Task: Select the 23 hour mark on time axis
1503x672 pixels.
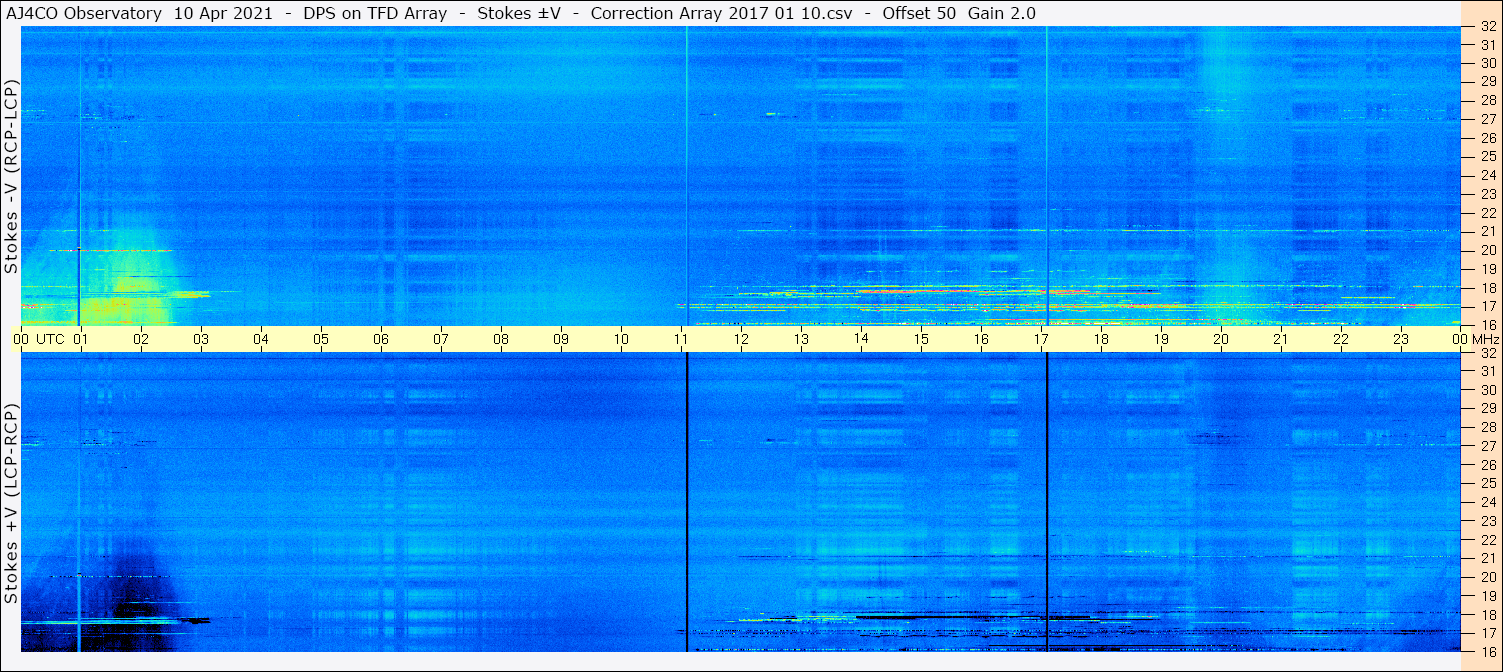Action: pyautogui.click(x=1401, y=339)
